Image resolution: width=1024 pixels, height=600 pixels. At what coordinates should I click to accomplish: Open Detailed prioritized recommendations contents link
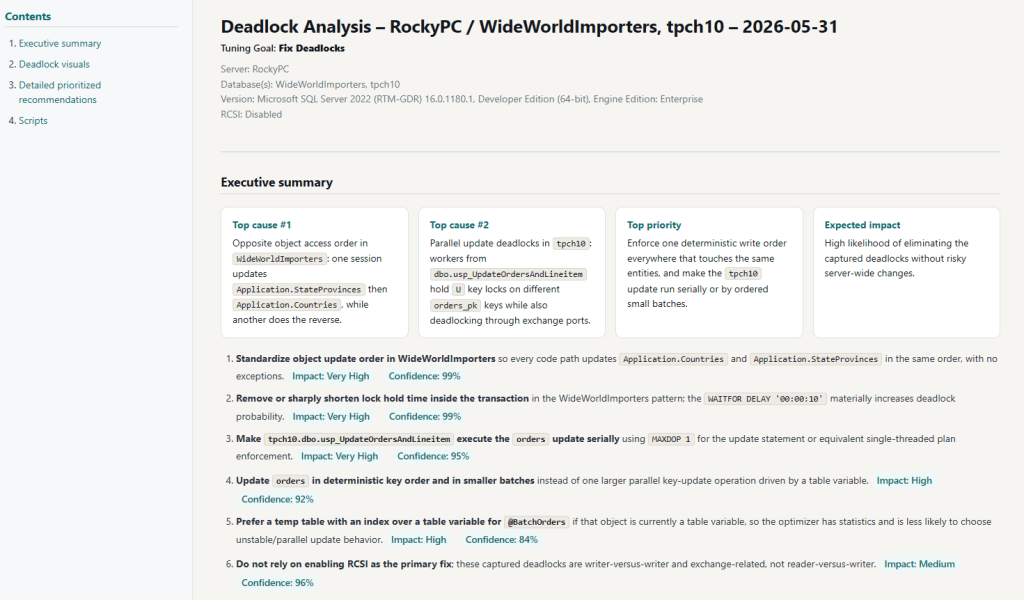pos(59,92)
